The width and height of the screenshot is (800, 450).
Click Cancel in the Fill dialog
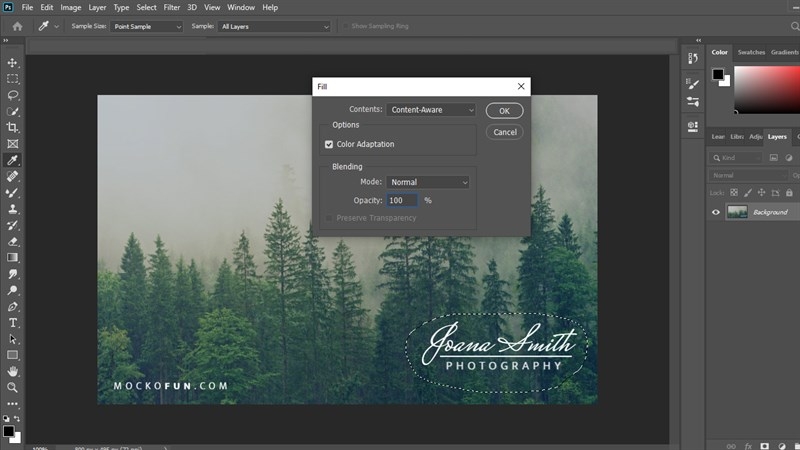[505, 132]
